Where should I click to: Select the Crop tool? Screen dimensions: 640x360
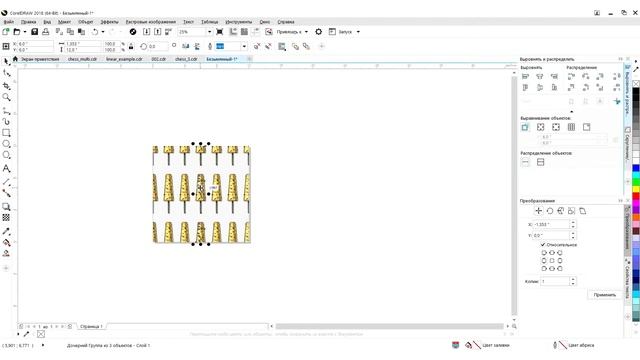click(6, 86)
